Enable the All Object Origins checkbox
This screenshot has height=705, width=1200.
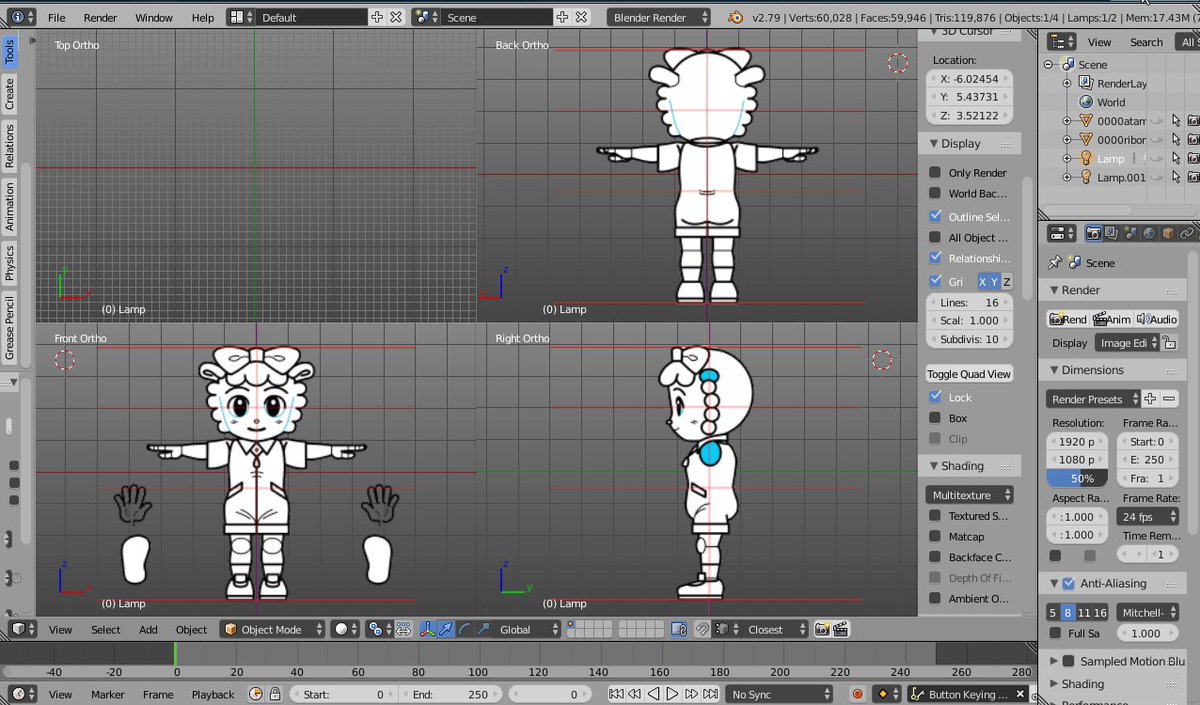click(x=935, y=237)
